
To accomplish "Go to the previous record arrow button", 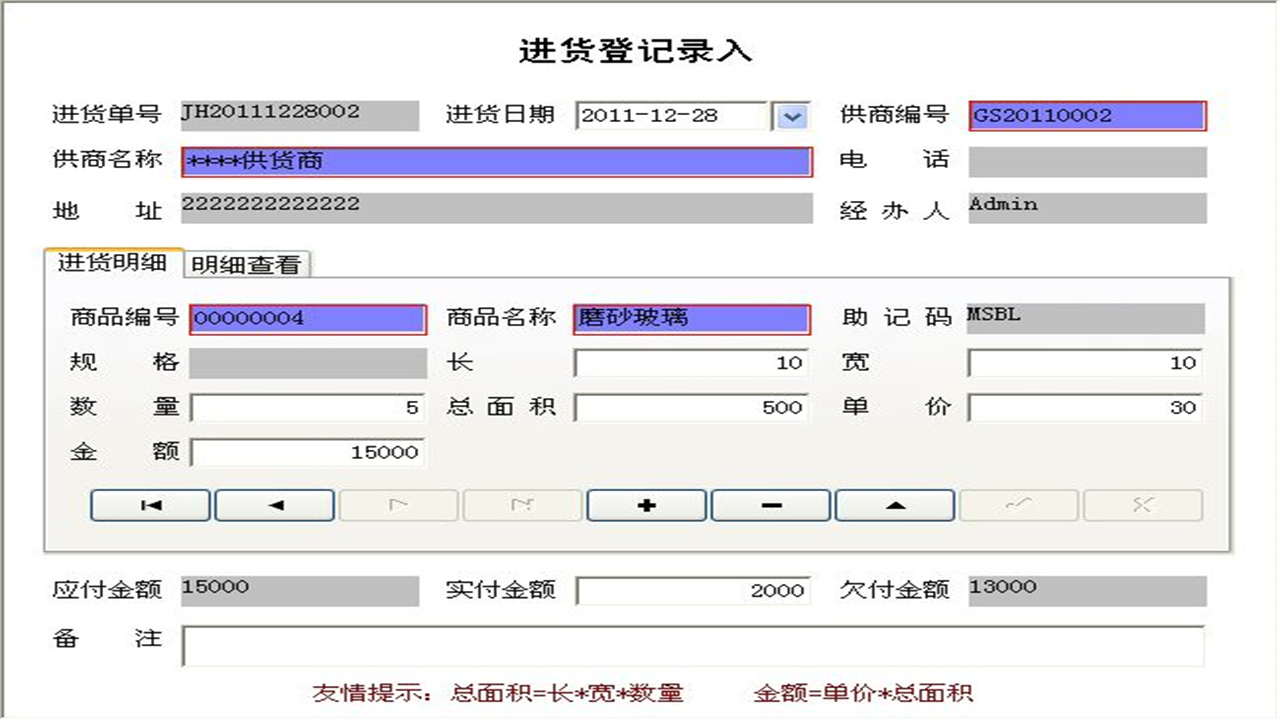I will coord(273,505).
